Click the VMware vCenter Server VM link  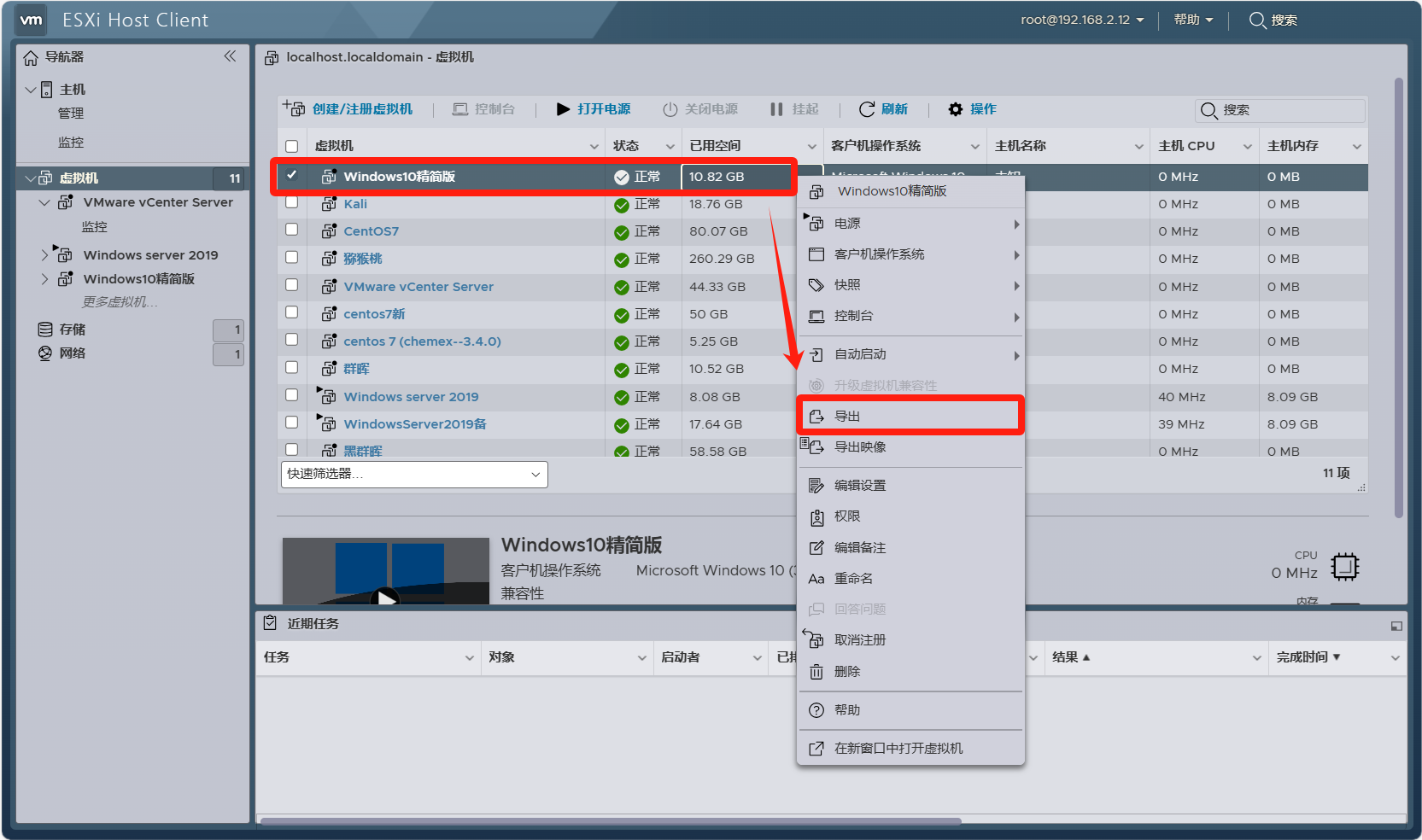[418, 287]
